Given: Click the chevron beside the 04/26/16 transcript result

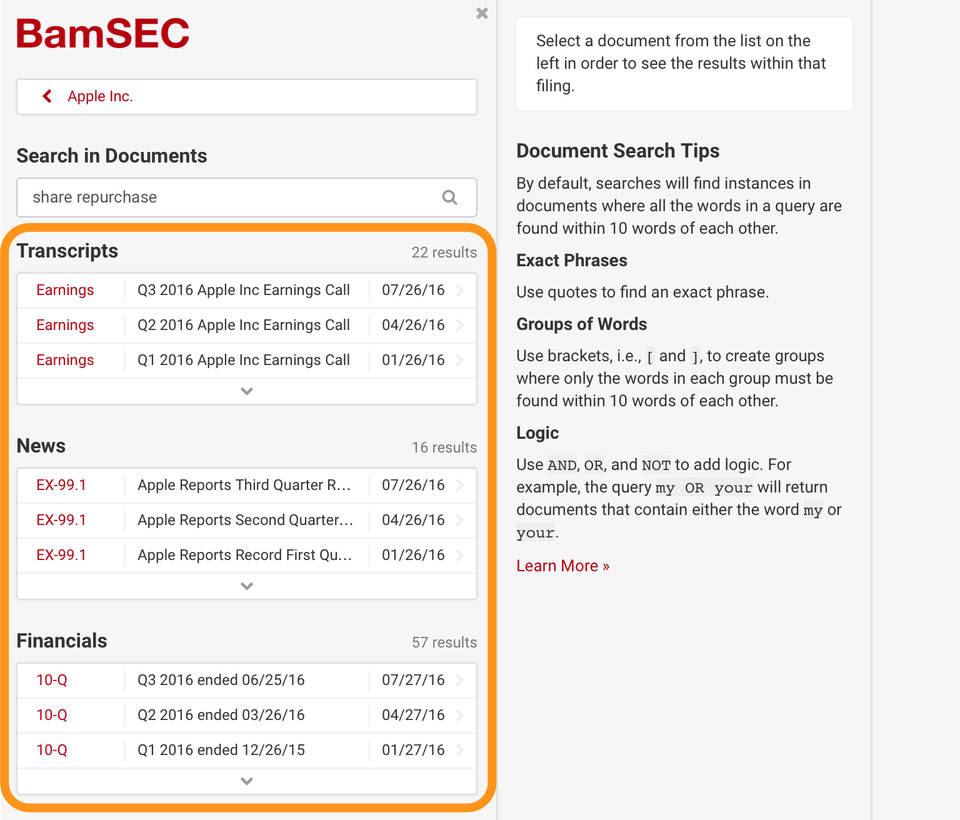Looking at the screenshot, I should [x=463, y=324].
